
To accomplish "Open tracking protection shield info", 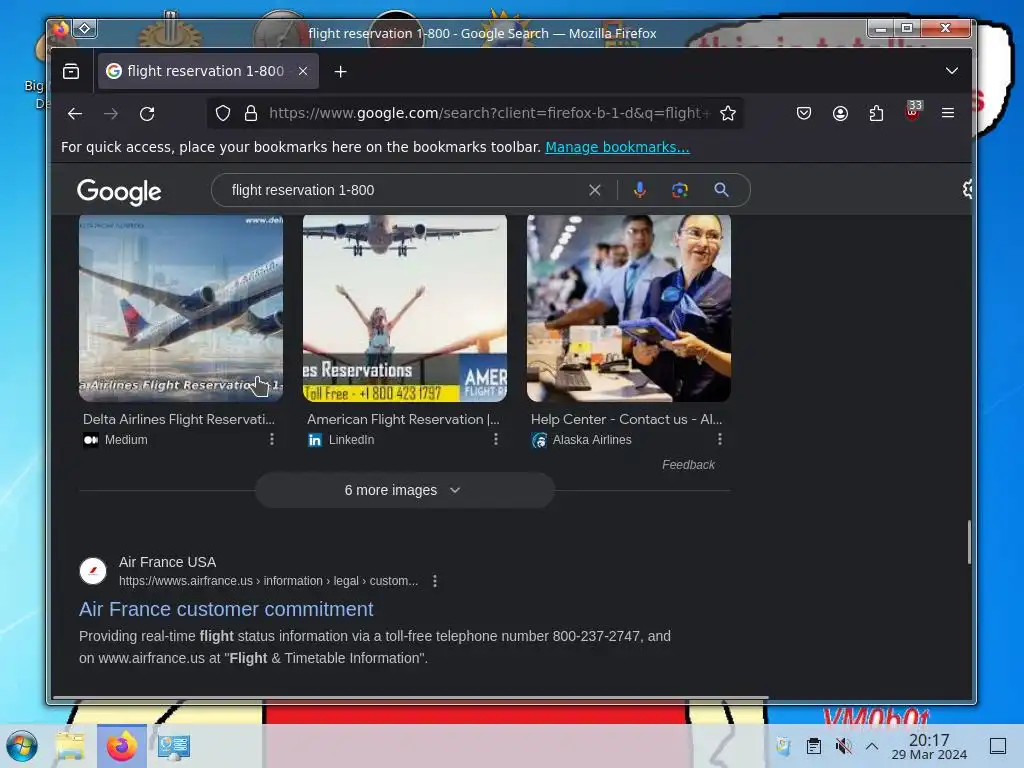I will pyautogui.click(x=223, y=114).
